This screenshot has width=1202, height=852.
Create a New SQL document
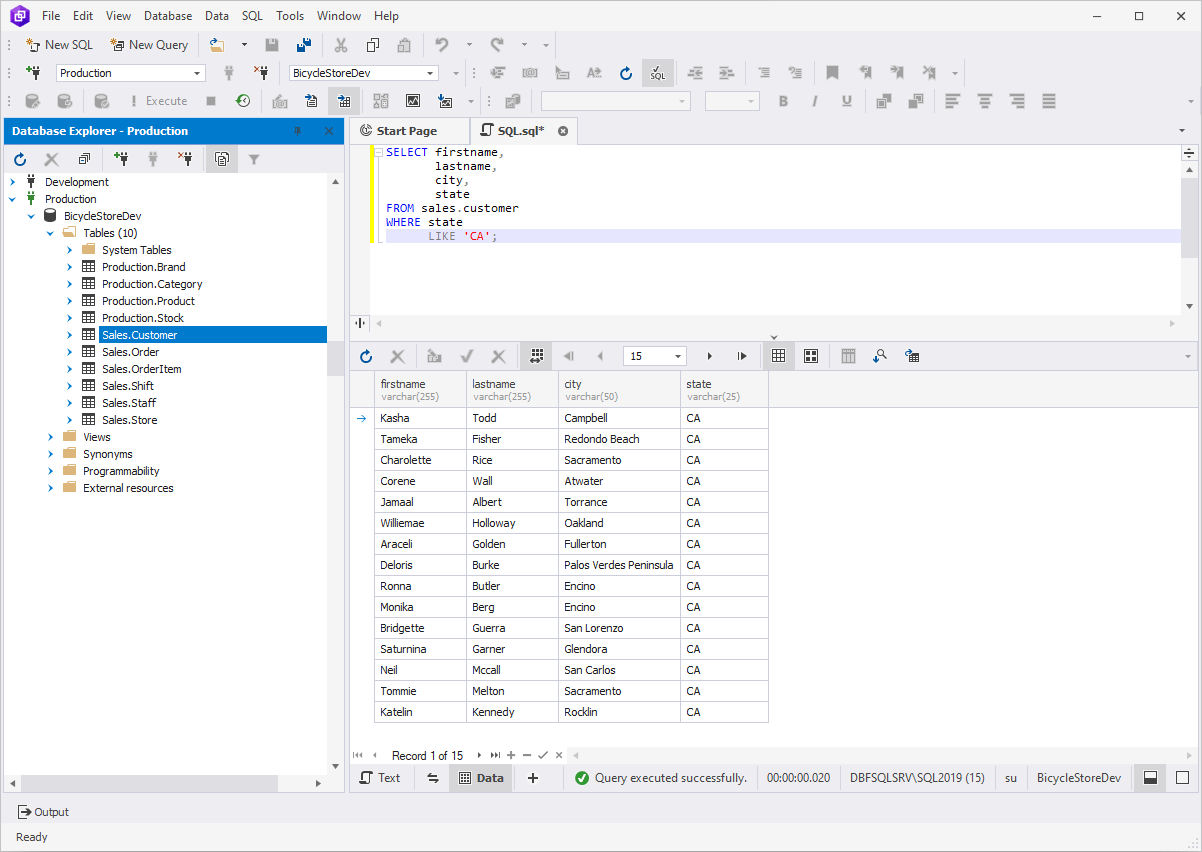point(58,44)
